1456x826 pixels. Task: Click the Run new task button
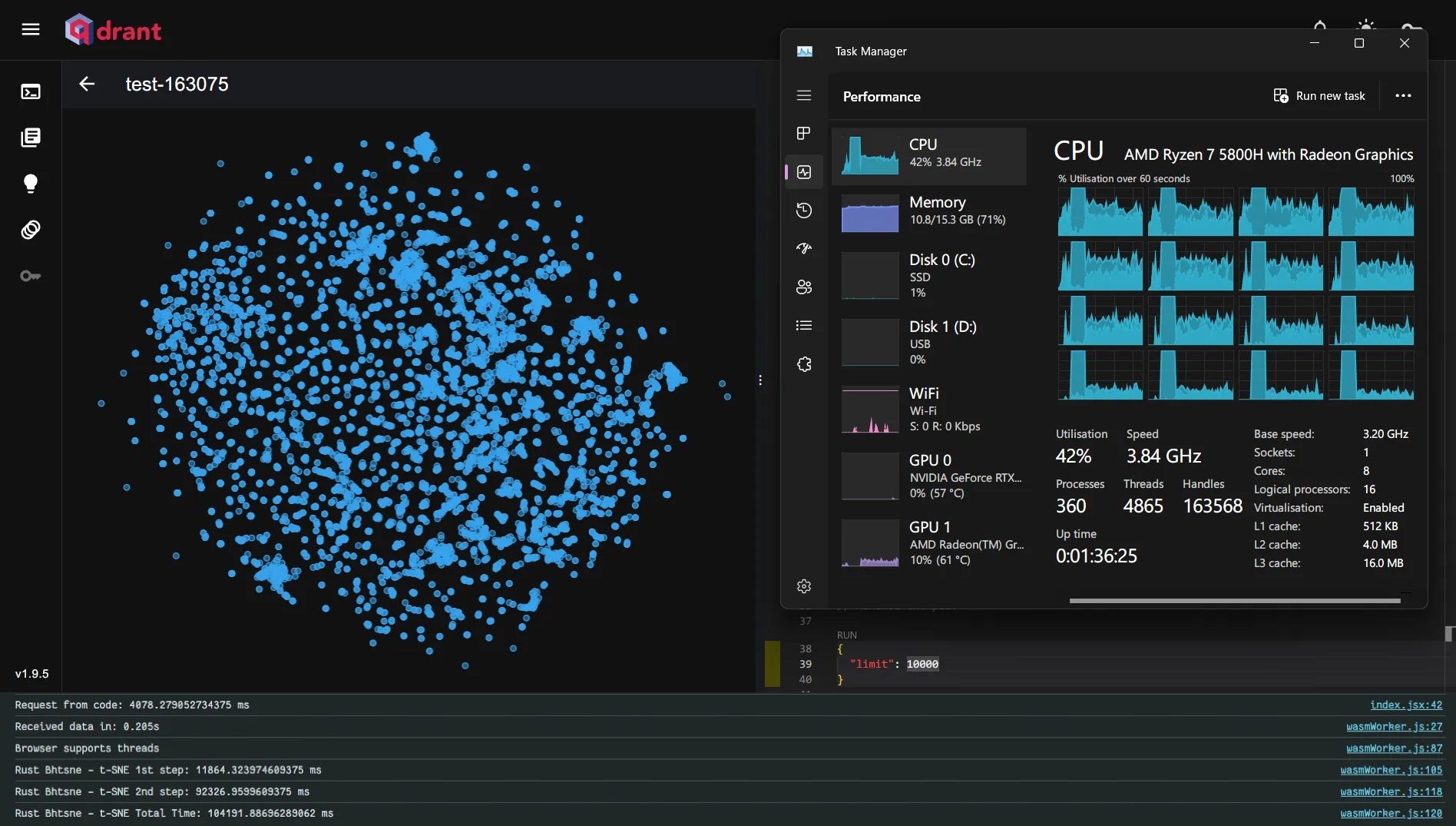click(x=1319, y=95)
